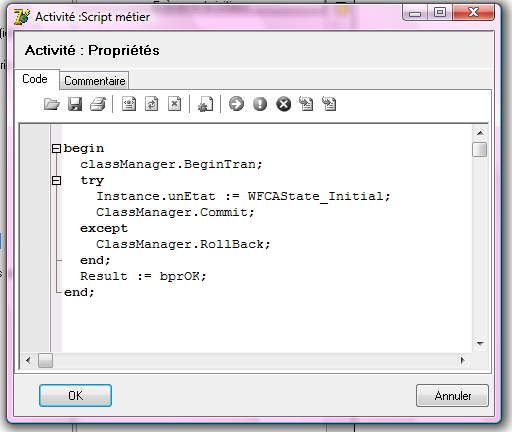Collapse the try block fold marker
Screen dimensions: 512x432
(x=56, y=180)
